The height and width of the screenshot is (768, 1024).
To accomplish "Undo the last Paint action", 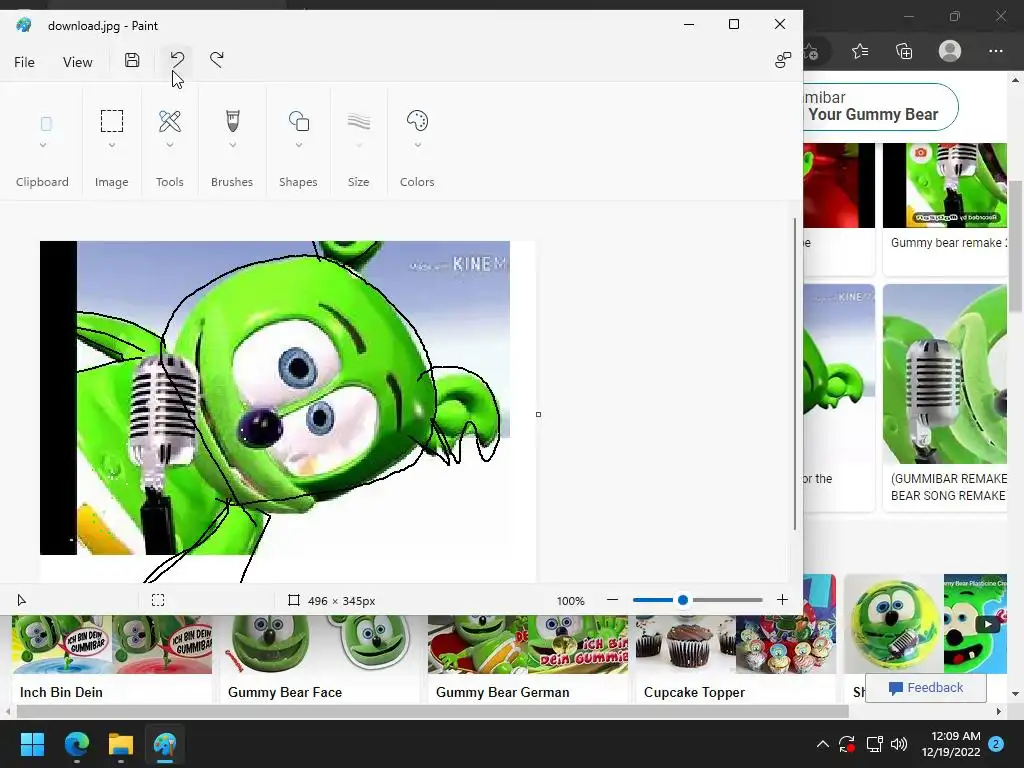I will tap(177, 61).
